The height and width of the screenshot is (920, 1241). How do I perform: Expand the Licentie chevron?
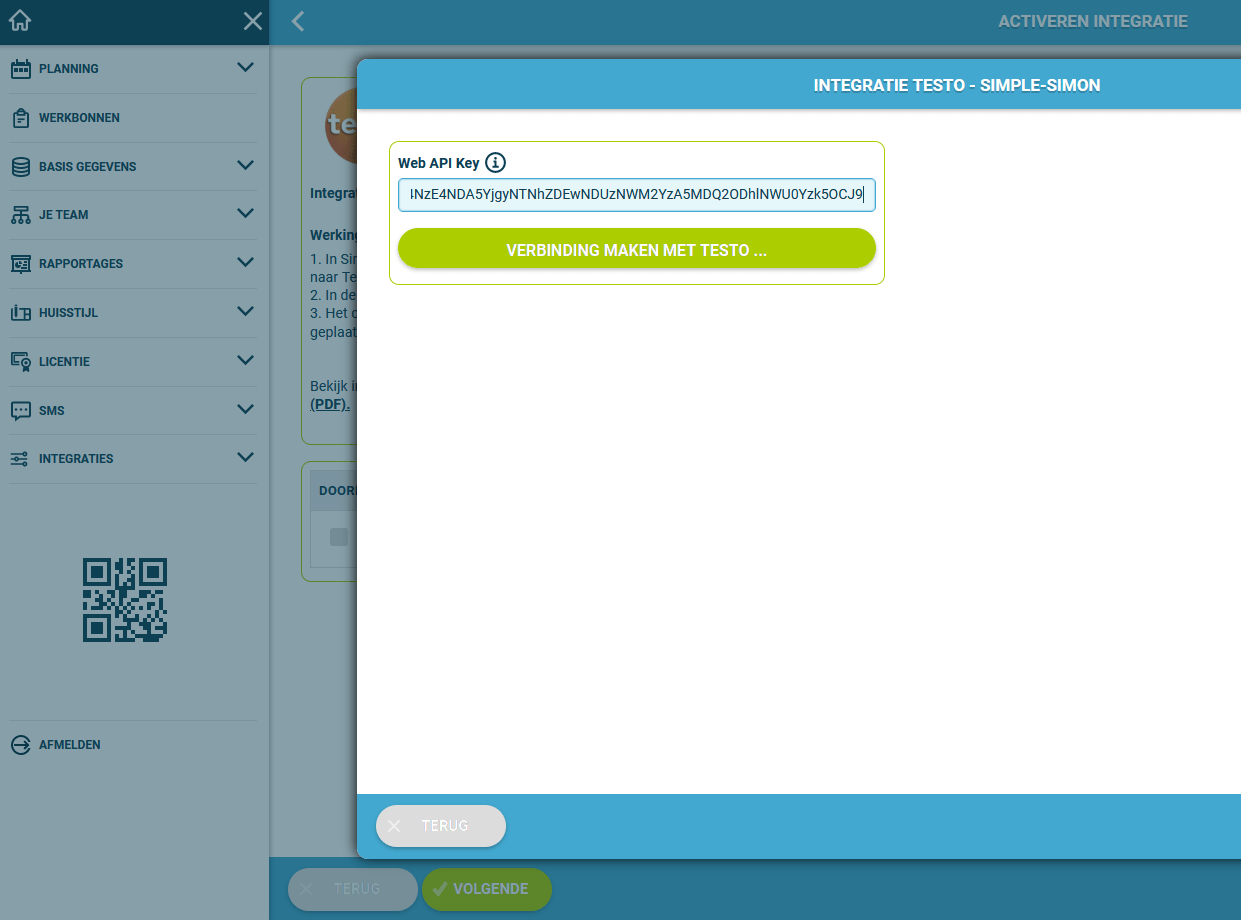245,360
